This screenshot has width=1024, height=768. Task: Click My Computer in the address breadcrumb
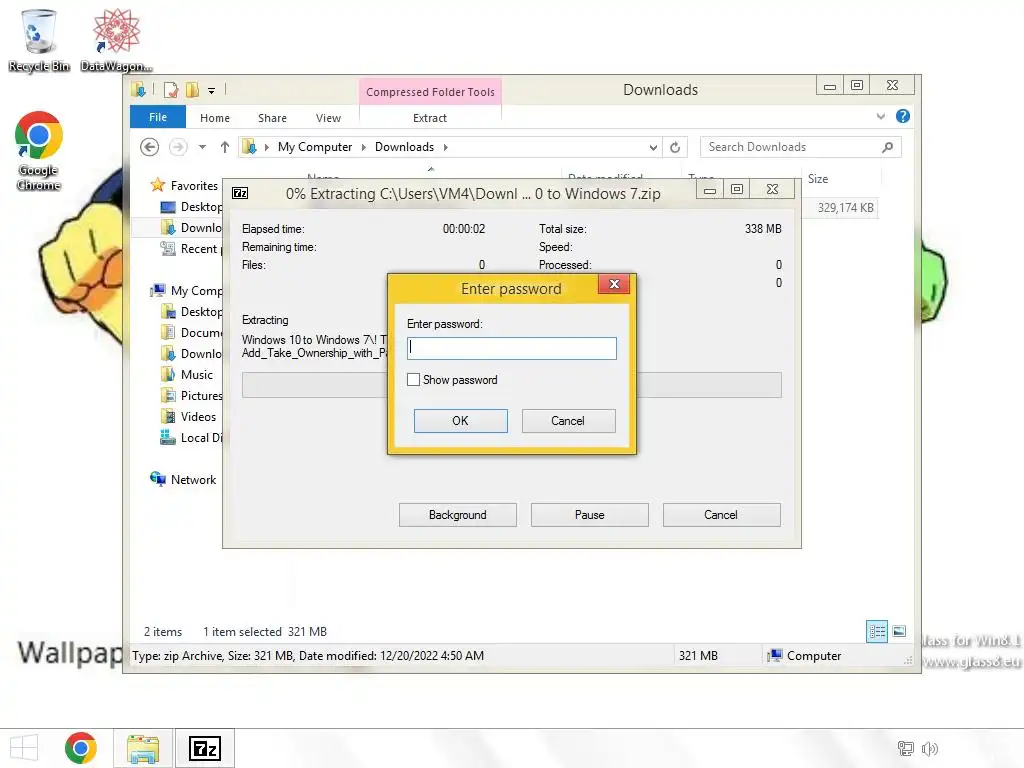(x=315, y=147)
